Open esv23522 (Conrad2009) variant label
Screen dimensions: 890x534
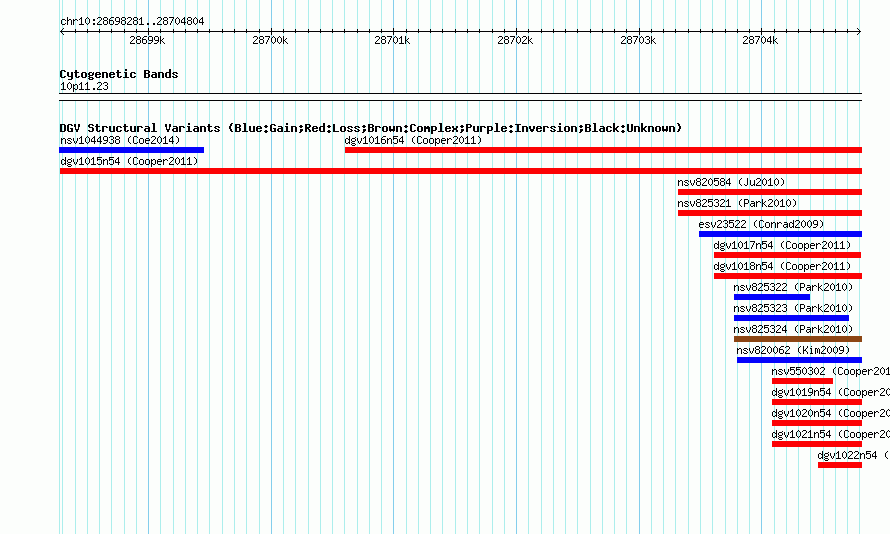pos(761,224)
